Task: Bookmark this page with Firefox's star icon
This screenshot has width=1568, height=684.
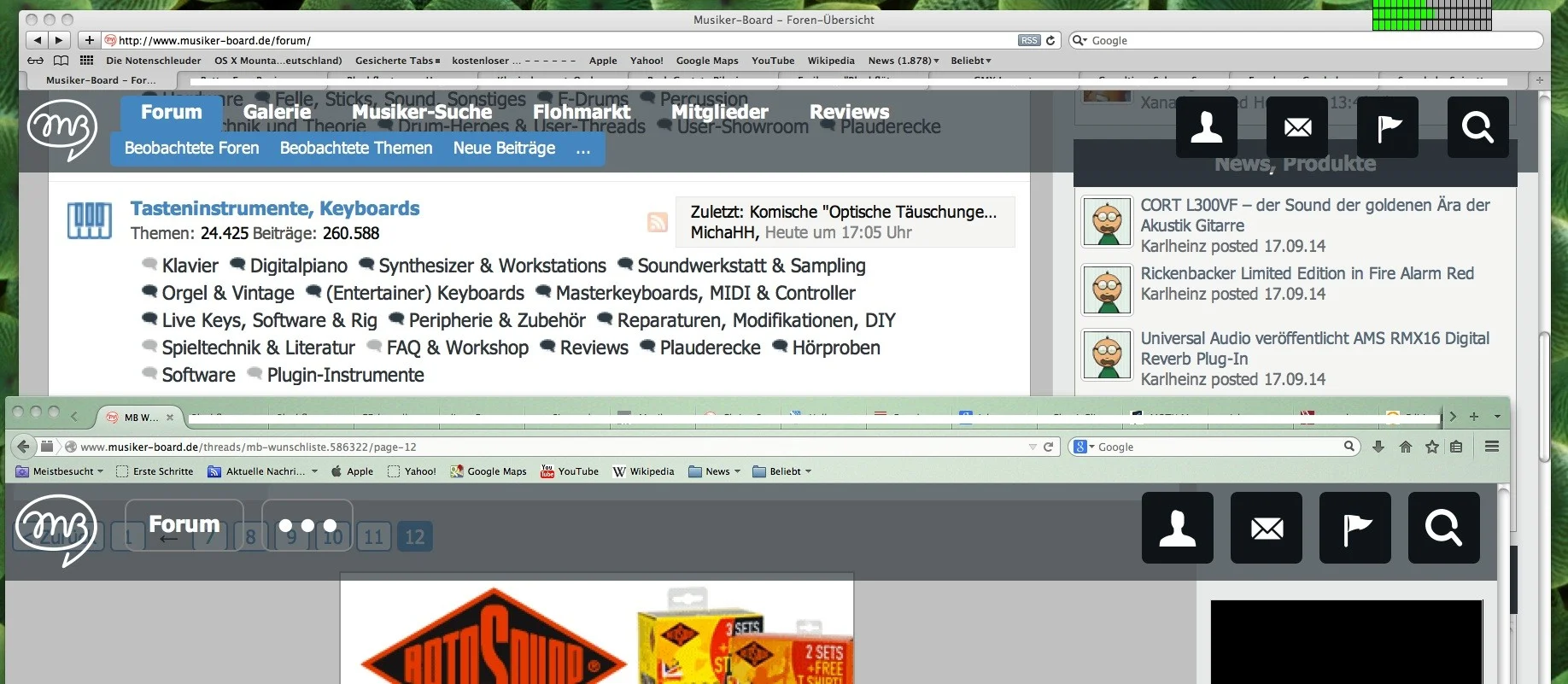Action: [x=1432, y=447]
